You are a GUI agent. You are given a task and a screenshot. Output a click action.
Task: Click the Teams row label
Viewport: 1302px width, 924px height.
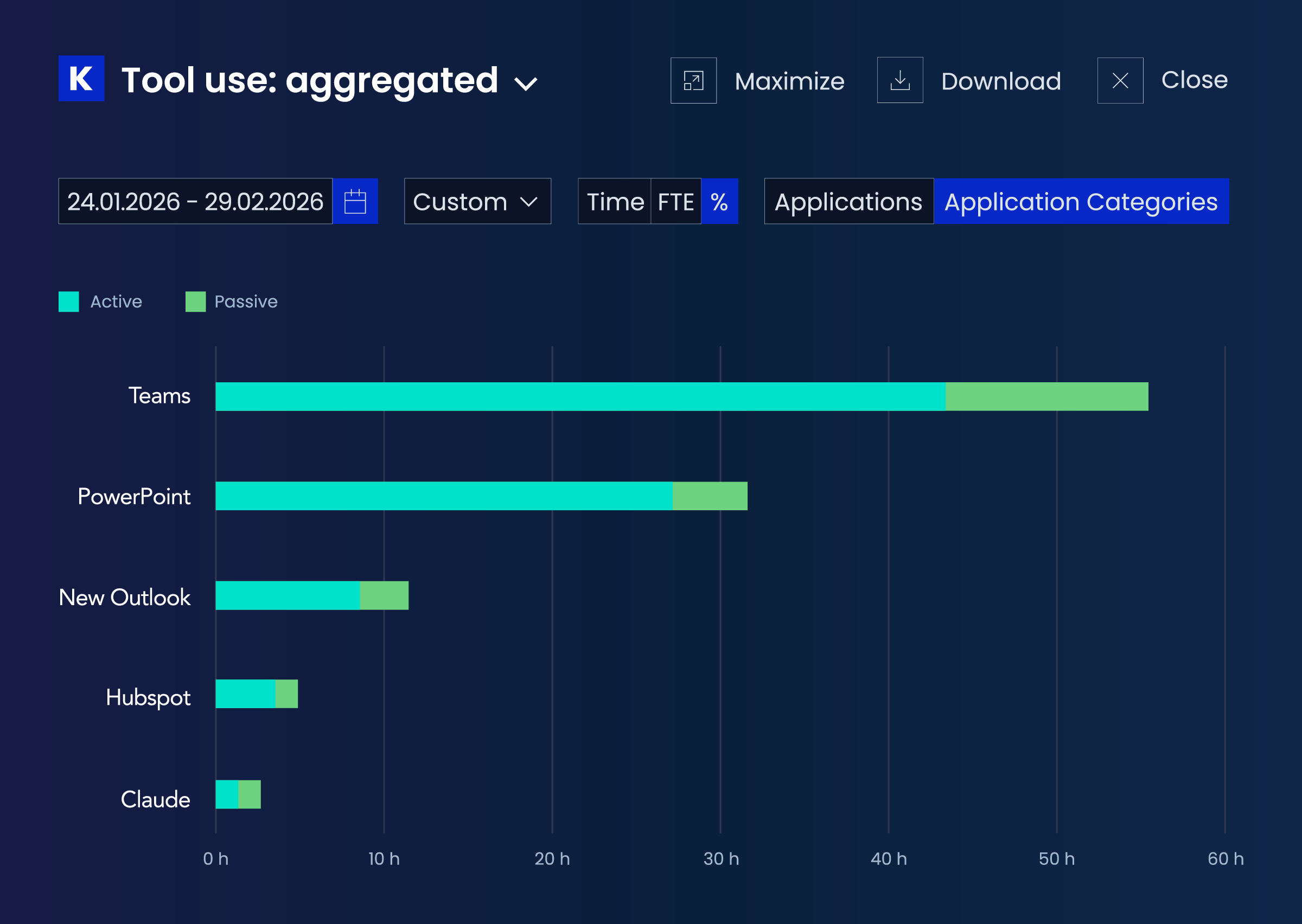point(159,396)
